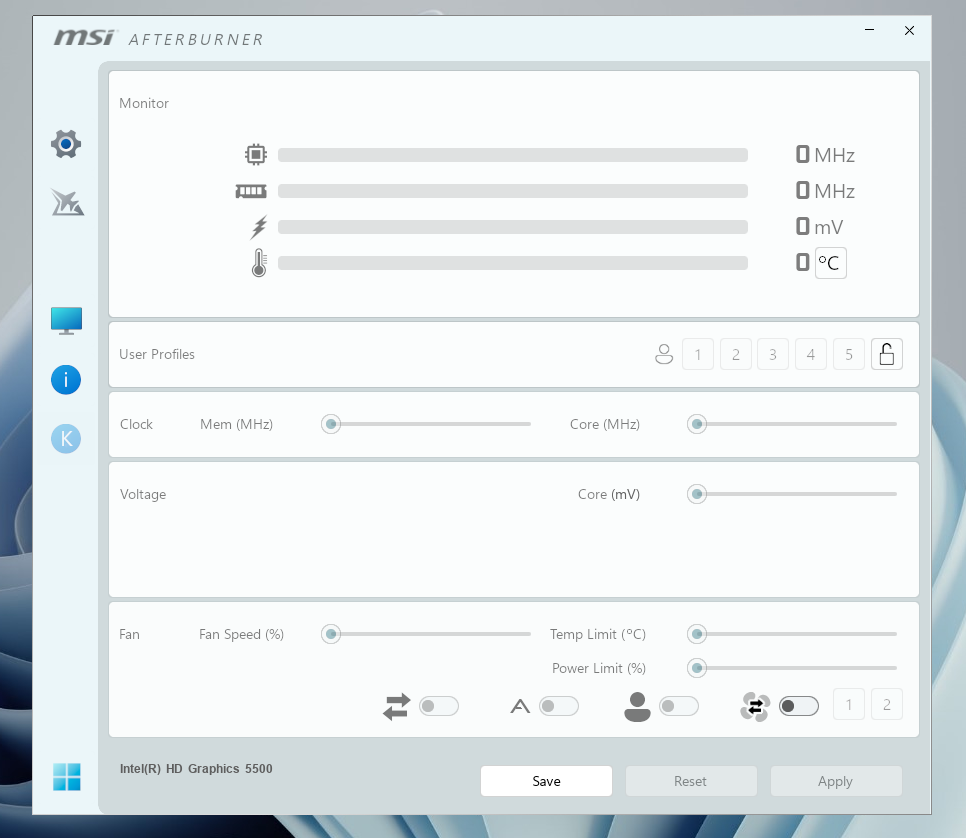Click the Reset button
Screen dimensions: 966x838
click(x=691, y=781)
